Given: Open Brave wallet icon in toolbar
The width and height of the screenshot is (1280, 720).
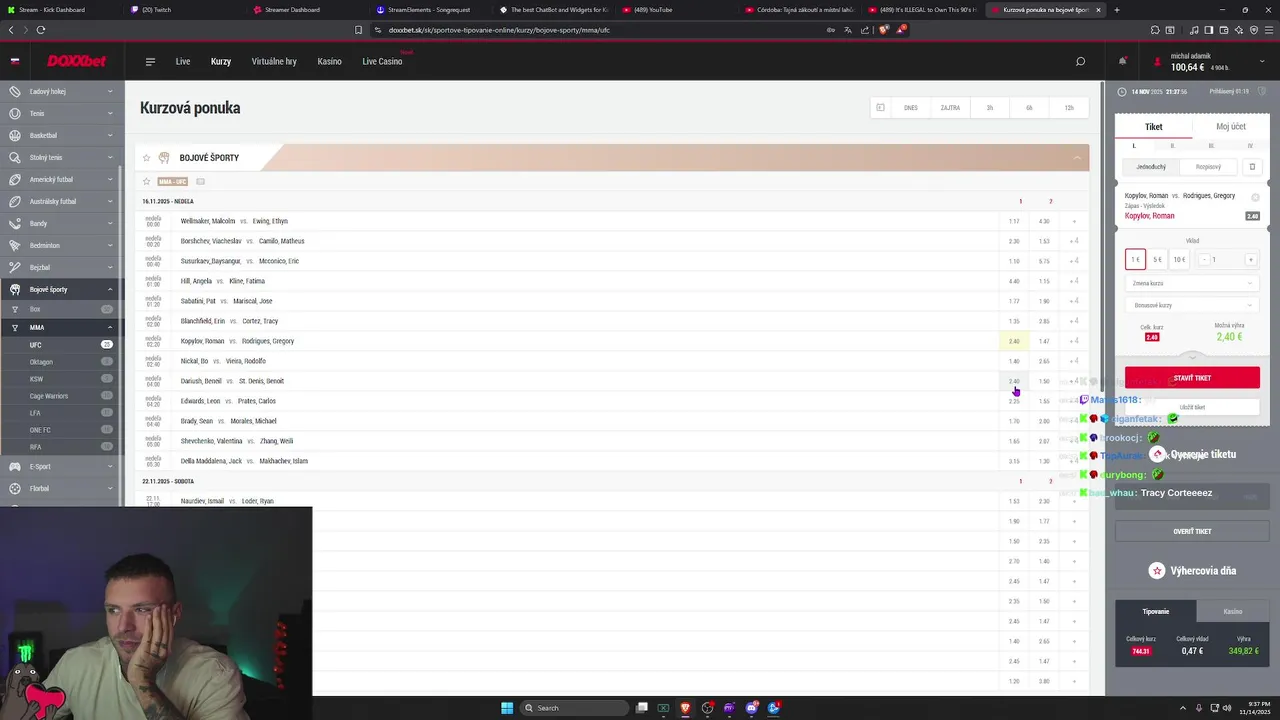Looking at the screenshot, I should (x=1223, y=30).
